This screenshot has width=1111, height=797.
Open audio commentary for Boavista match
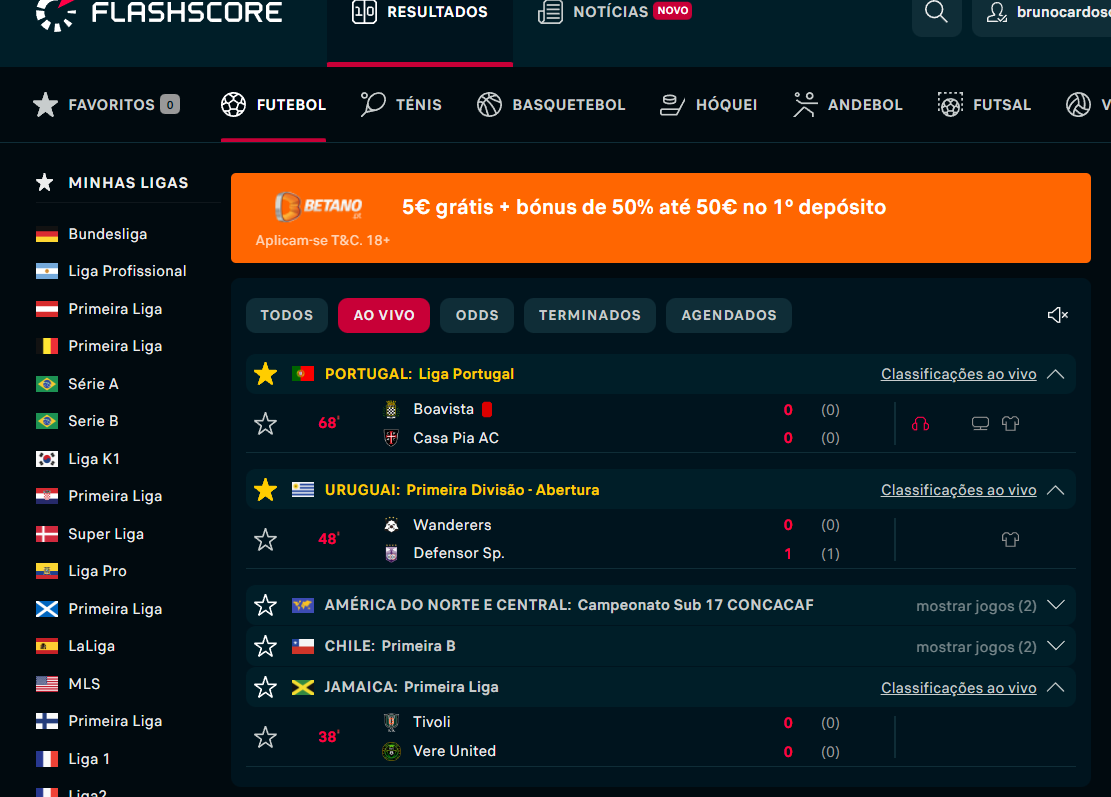pos(920,424)
